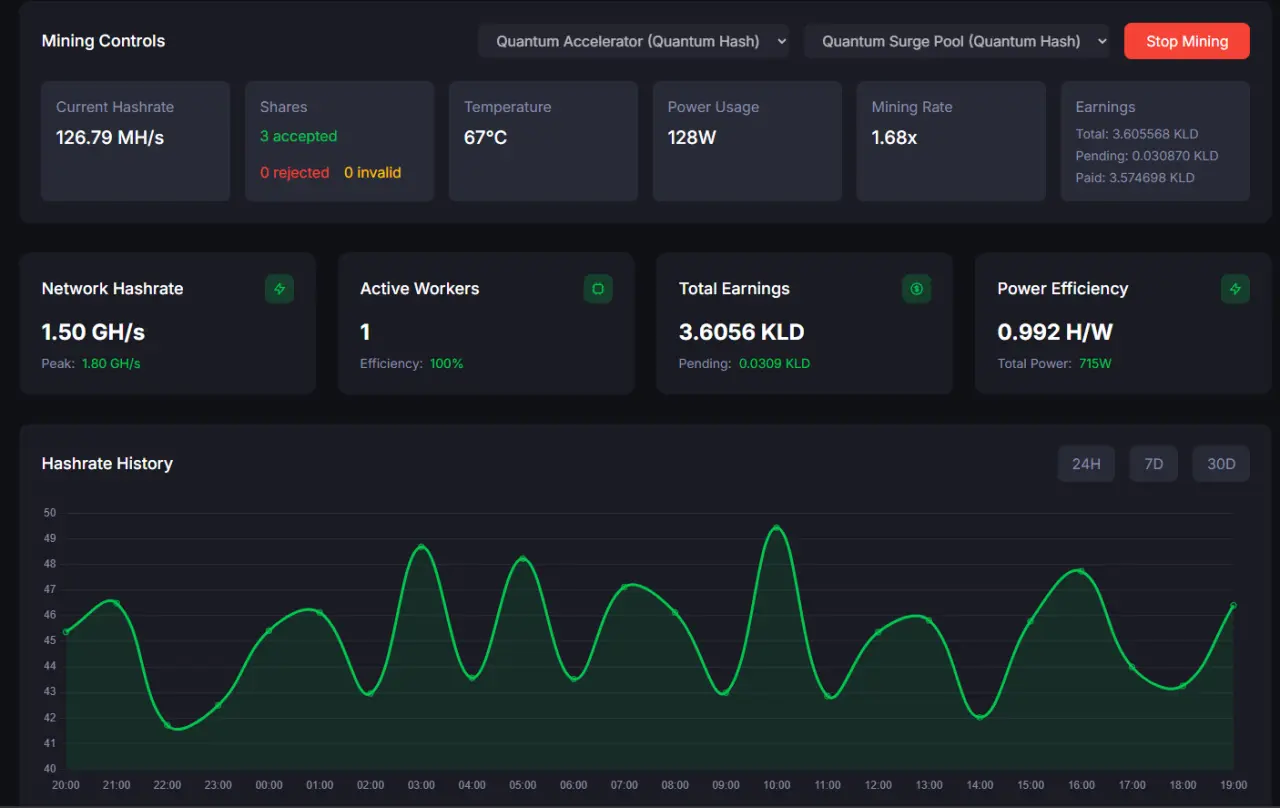
Task: Click the Power Efficiency lightning icon
Action: 1235,289
